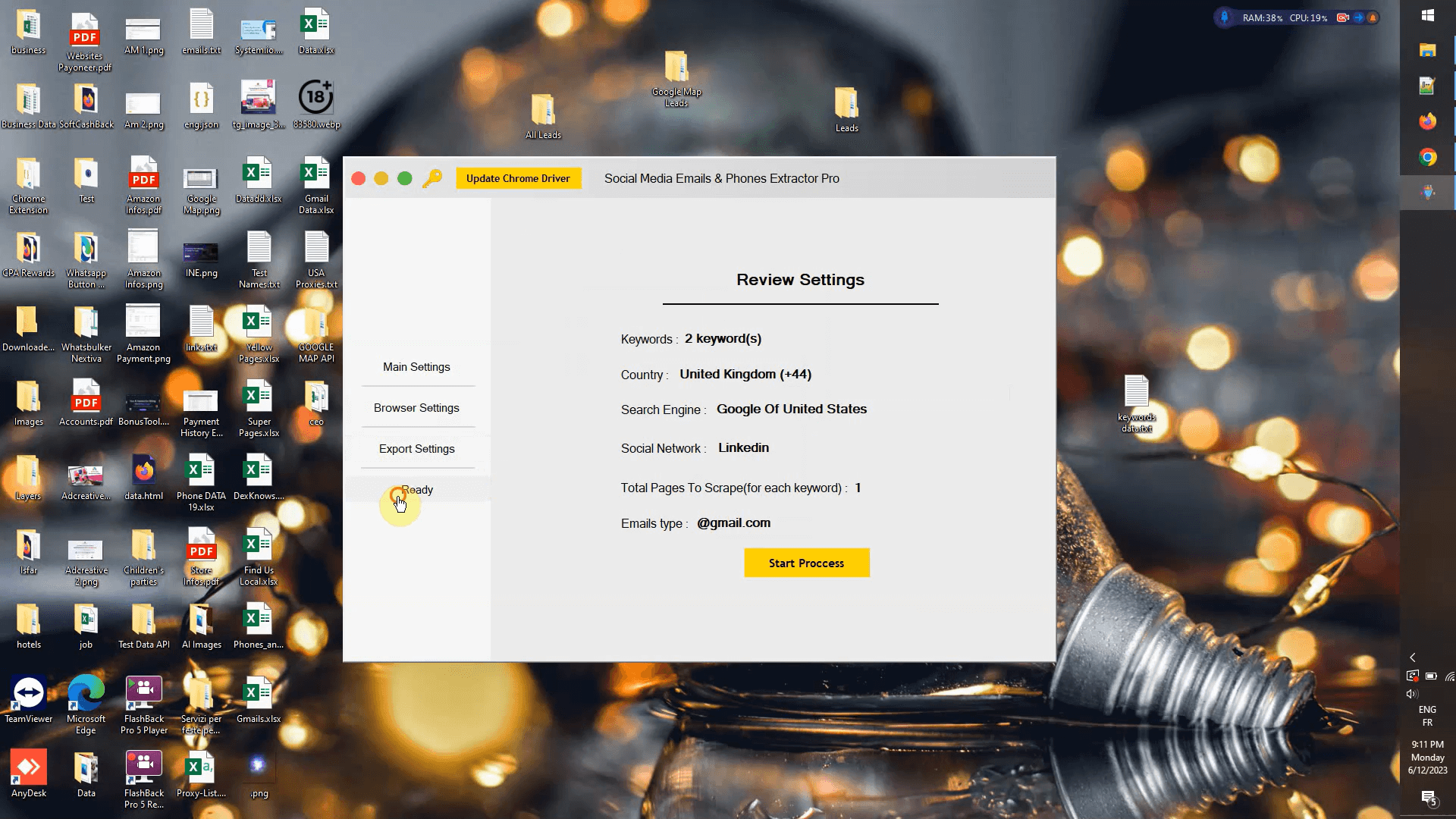
Task: Open Firefox from the taskbar
Action: pos(1427,121)
